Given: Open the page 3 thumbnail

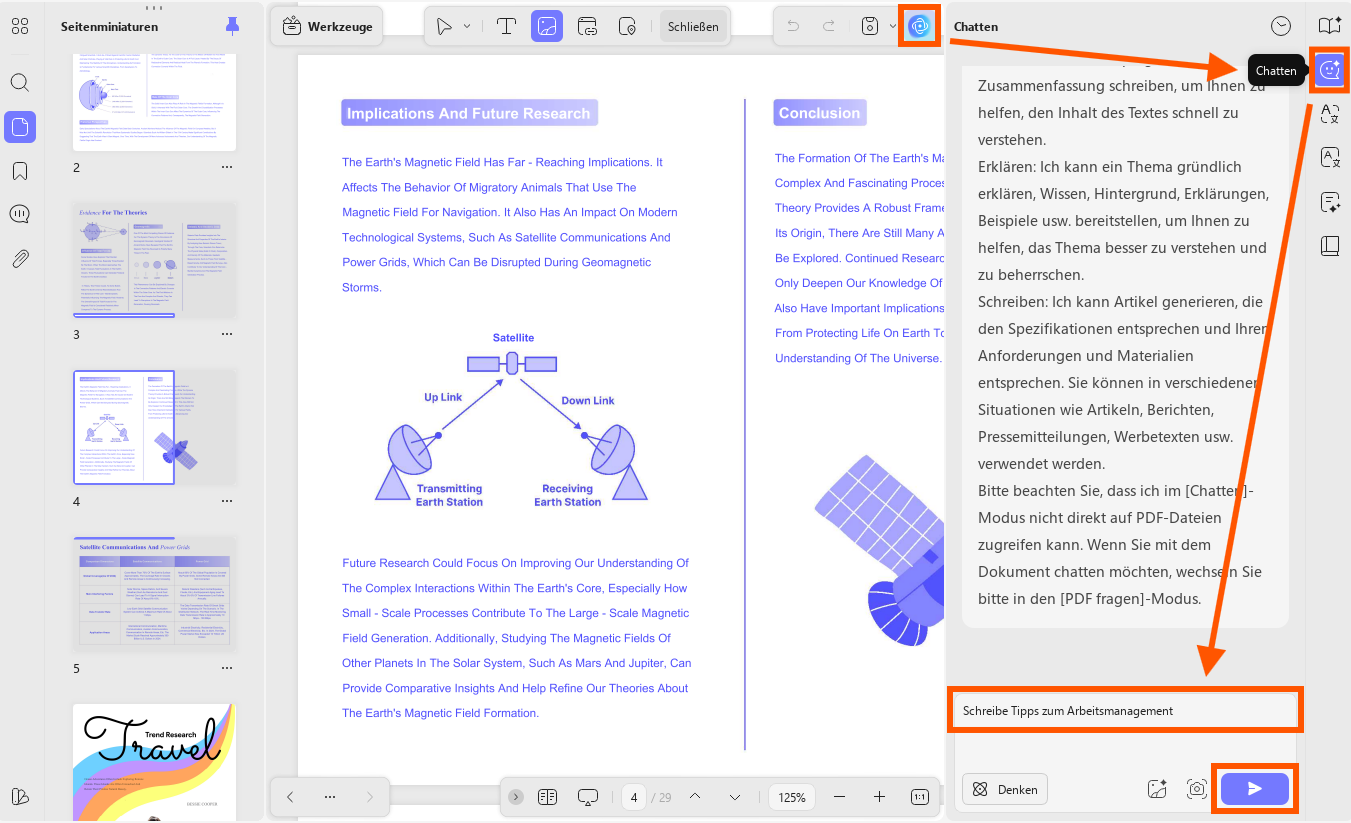Looking at the screenshot, I should 155,260.
